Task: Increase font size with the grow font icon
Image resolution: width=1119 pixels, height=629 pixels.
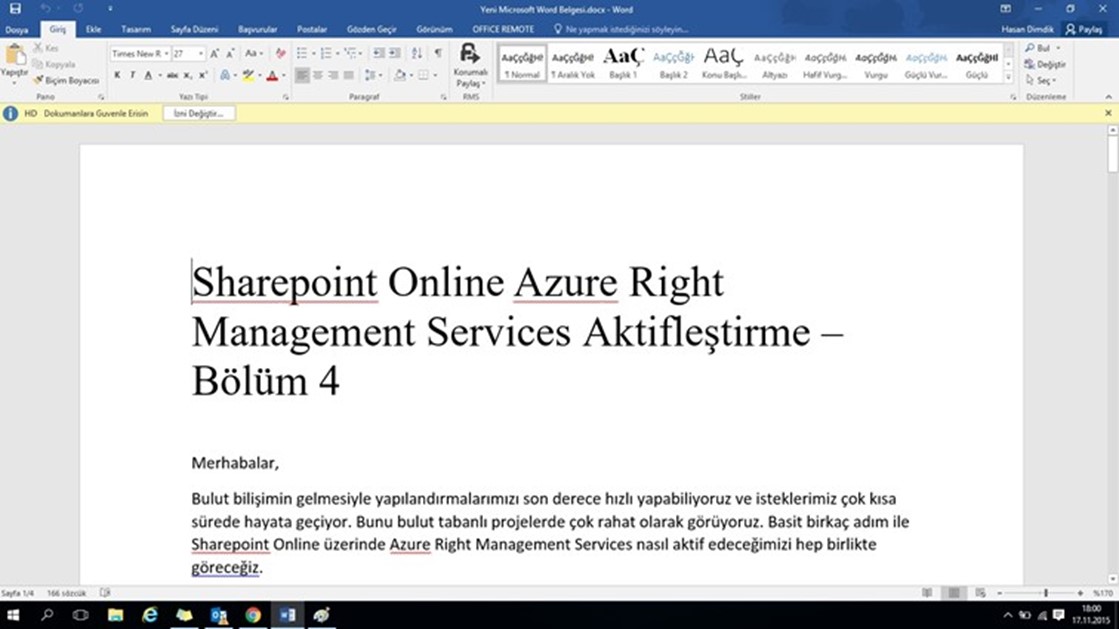Action: coord(214,54)
